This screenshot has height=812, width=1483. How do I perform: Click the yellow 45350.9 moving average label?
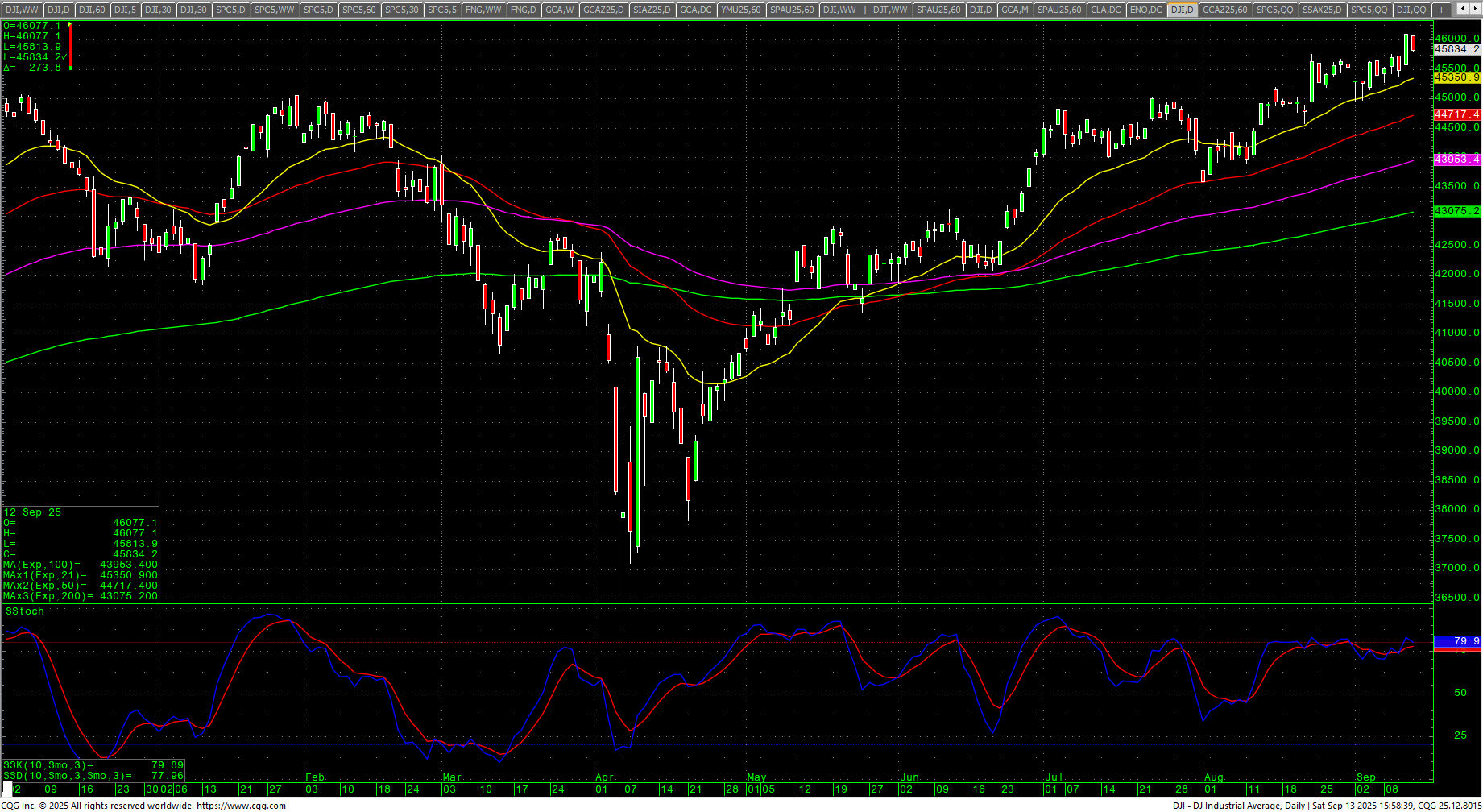point(1456,77)
